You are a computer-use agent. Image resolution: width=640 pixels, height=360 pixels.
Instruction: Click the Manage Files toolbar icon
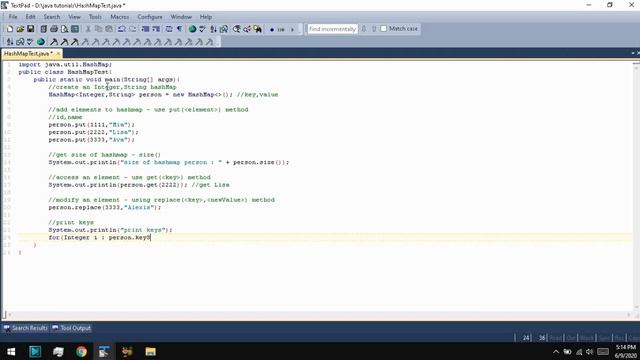43,29
